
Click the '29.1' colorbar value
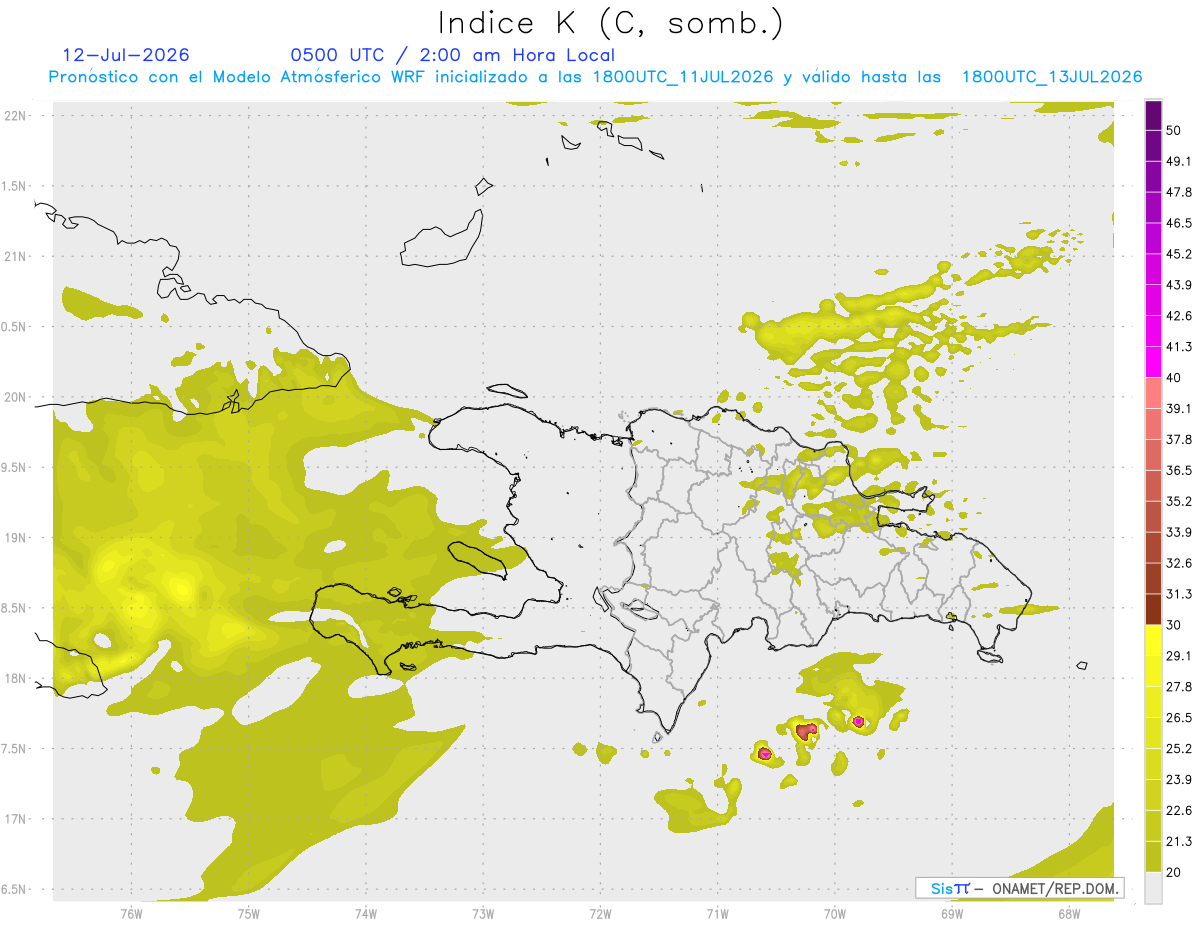coord(1179,656)
